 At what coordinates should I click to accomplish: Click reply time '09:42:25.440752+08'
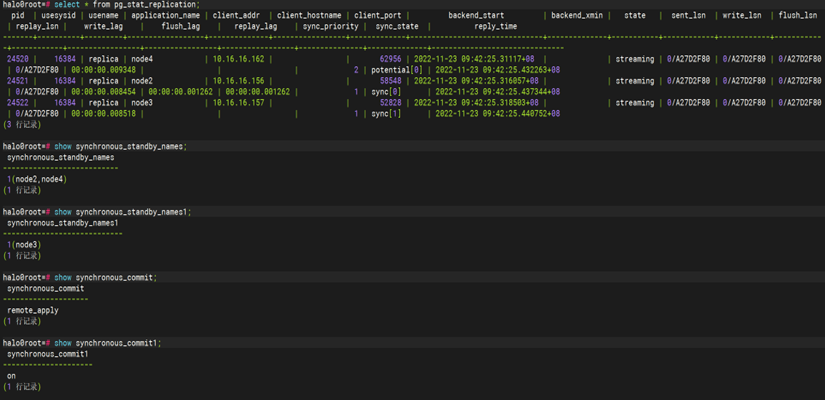[x=521, y=113]
